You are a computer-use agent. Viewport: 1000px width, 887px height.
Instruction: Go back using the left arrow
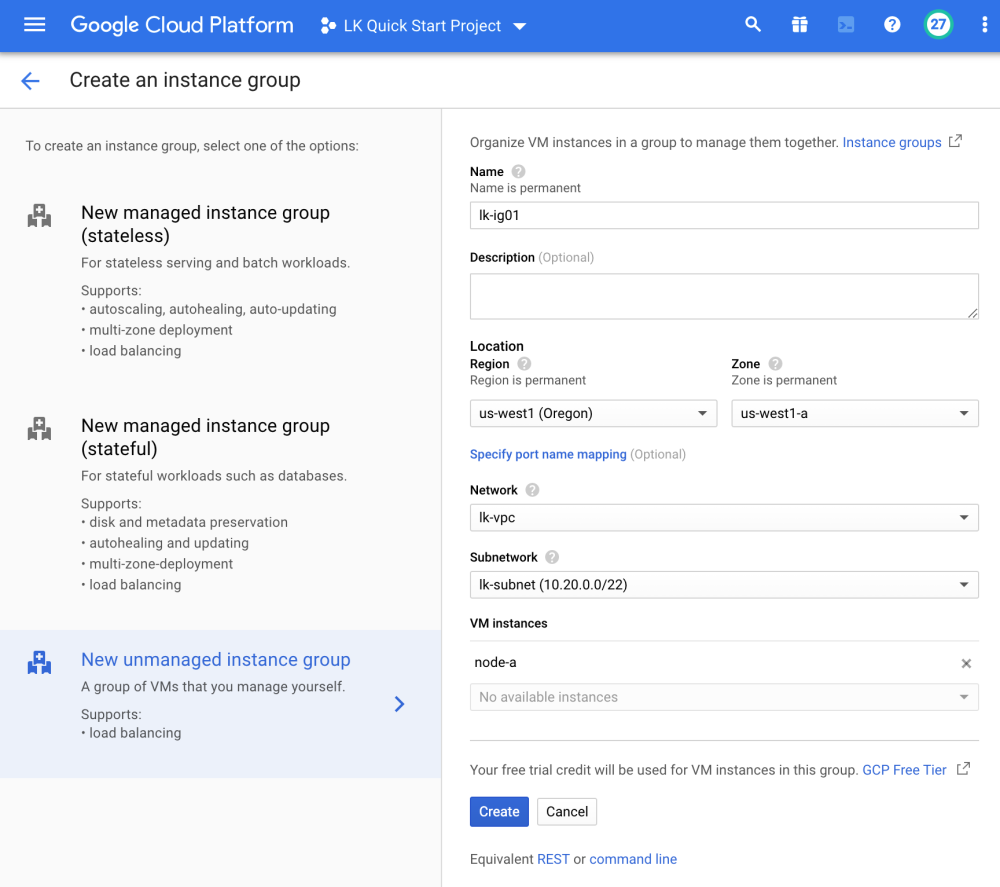(30, 81)
